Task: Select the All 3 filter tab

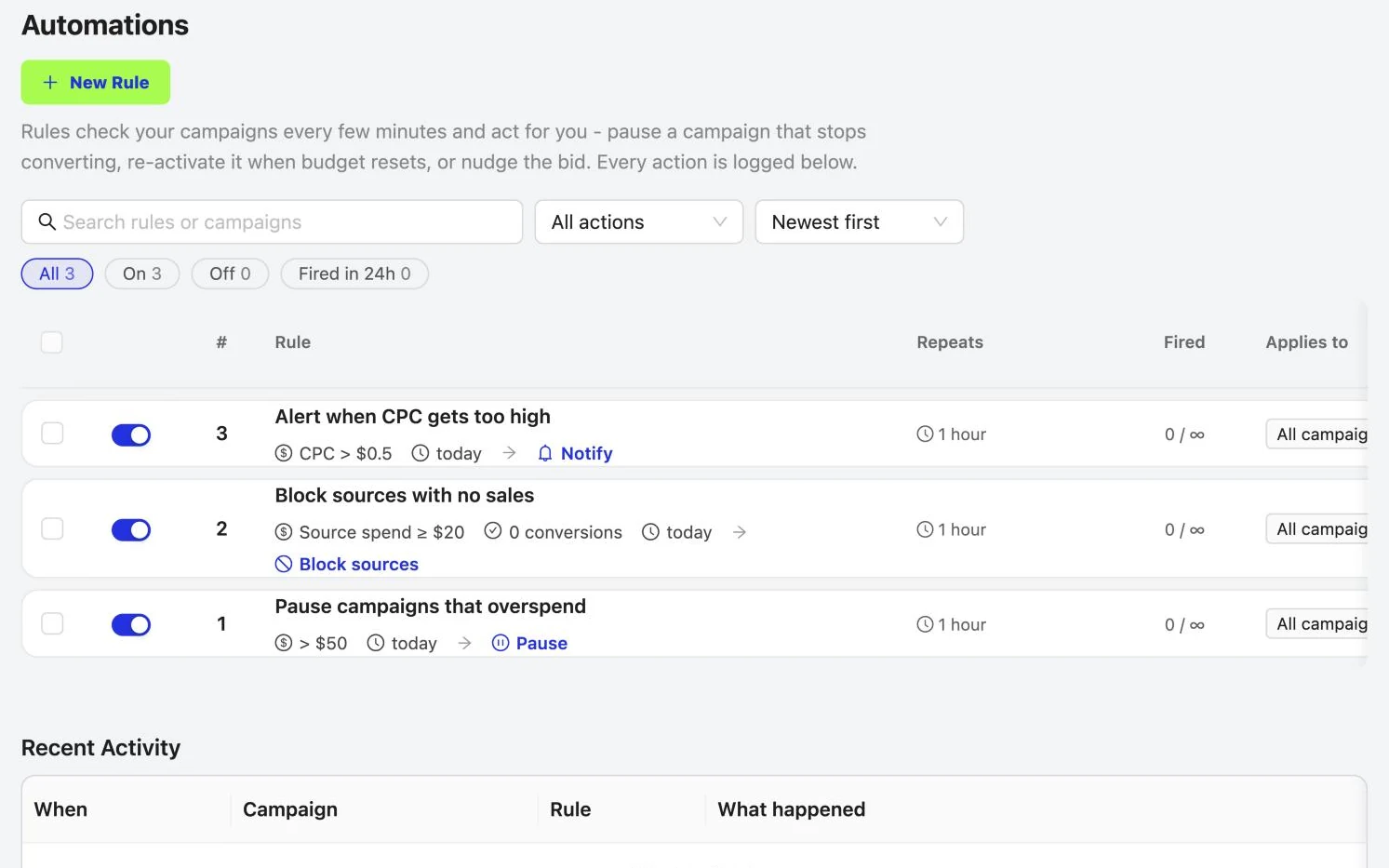Action: tap(57, 274)
